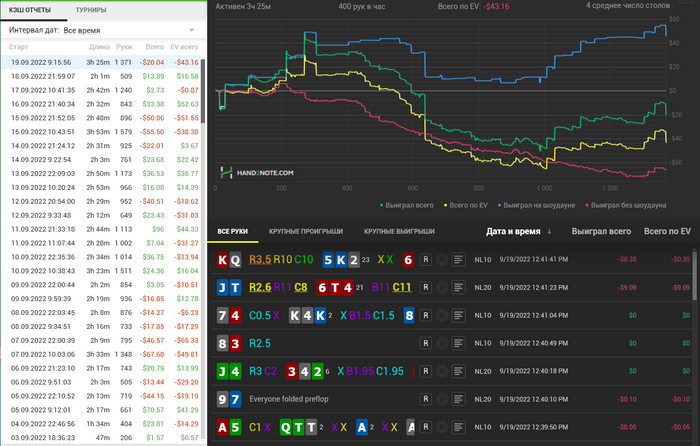
Task: Sort sessions by EV всего column
Action: (x=184, y=47)
